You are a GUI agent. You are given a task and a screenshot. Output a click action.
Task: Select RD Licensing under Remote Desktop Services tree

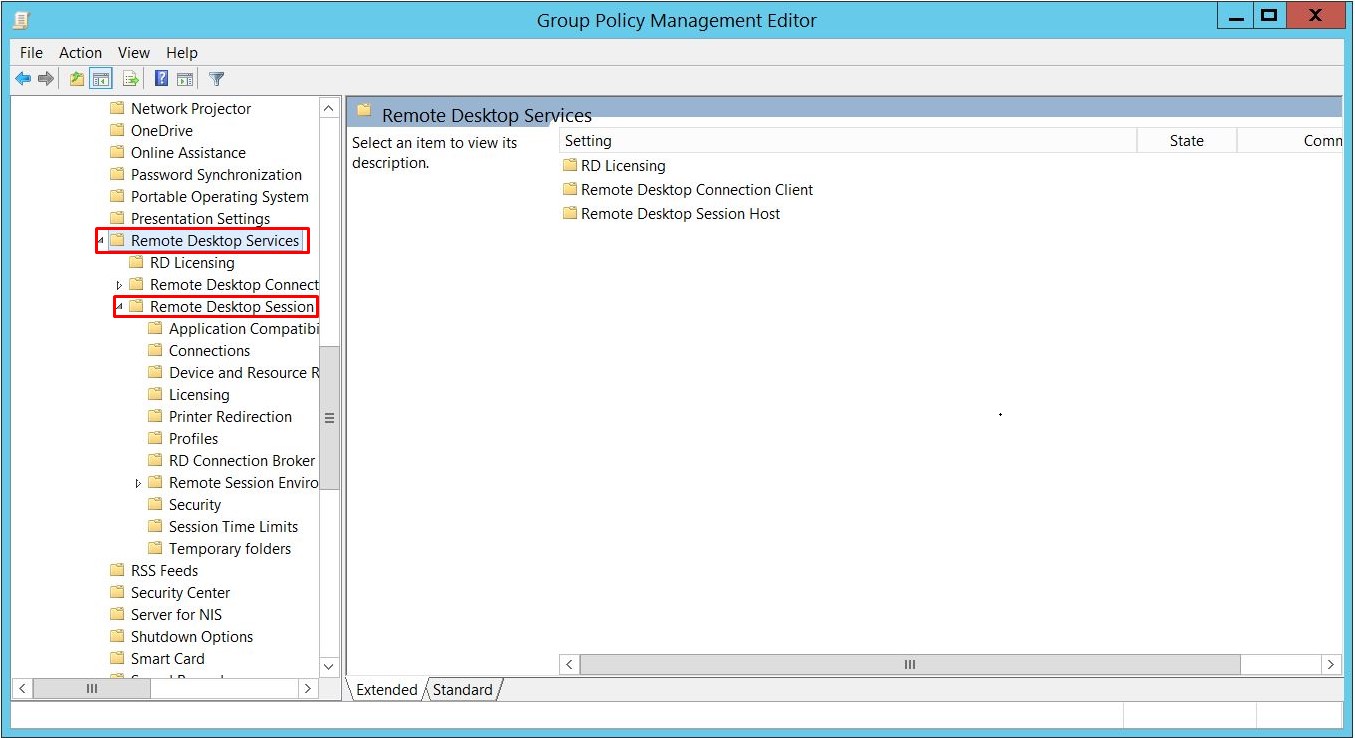(192, 262)
